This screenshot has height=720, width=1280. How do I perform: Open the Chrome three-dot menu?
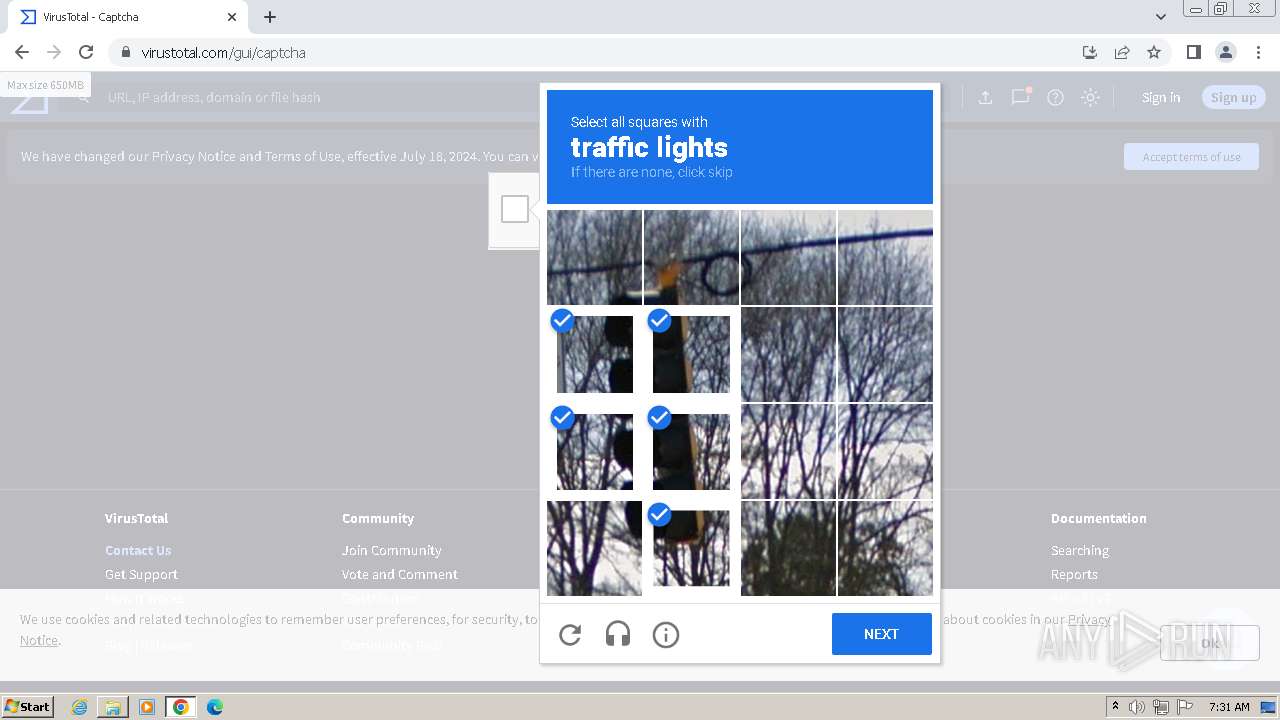click(1258, 52)
